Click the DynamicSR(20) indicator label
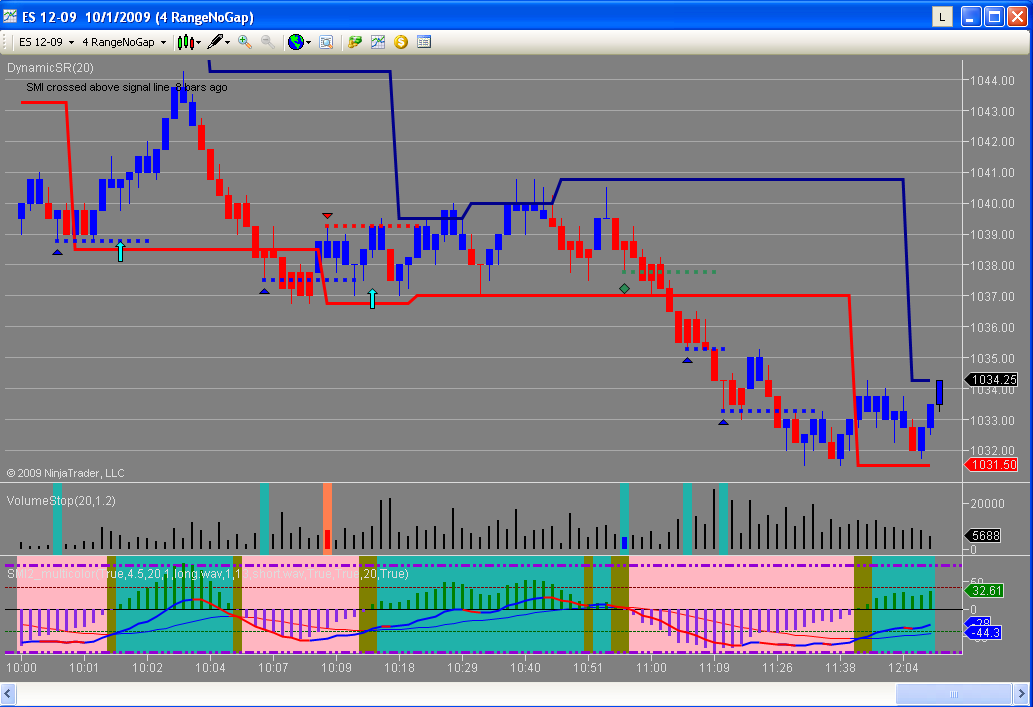 click(x=50, y=68)
